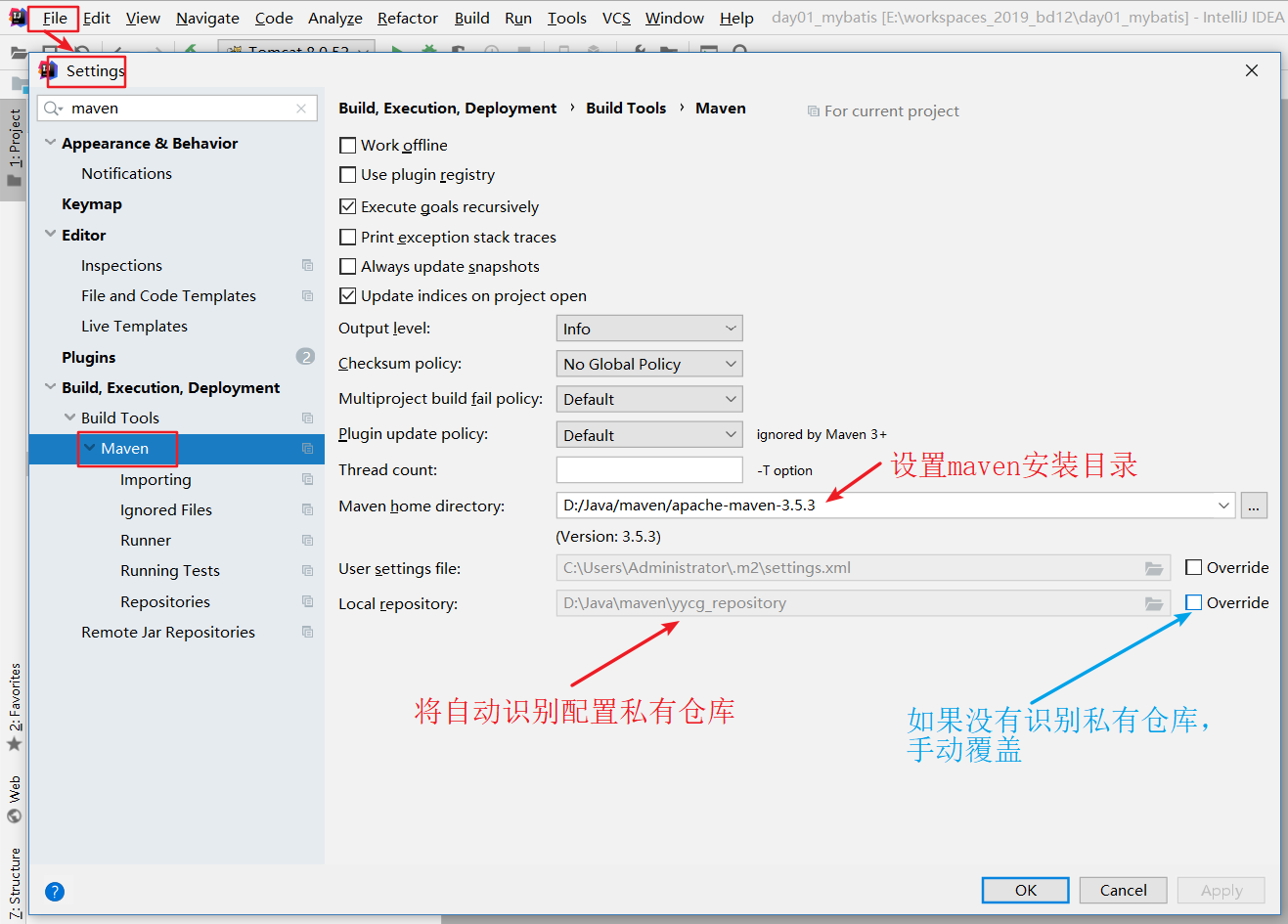Open the Output level dropdown
This screenshot has width=1288, height=924.
[649, 329]
